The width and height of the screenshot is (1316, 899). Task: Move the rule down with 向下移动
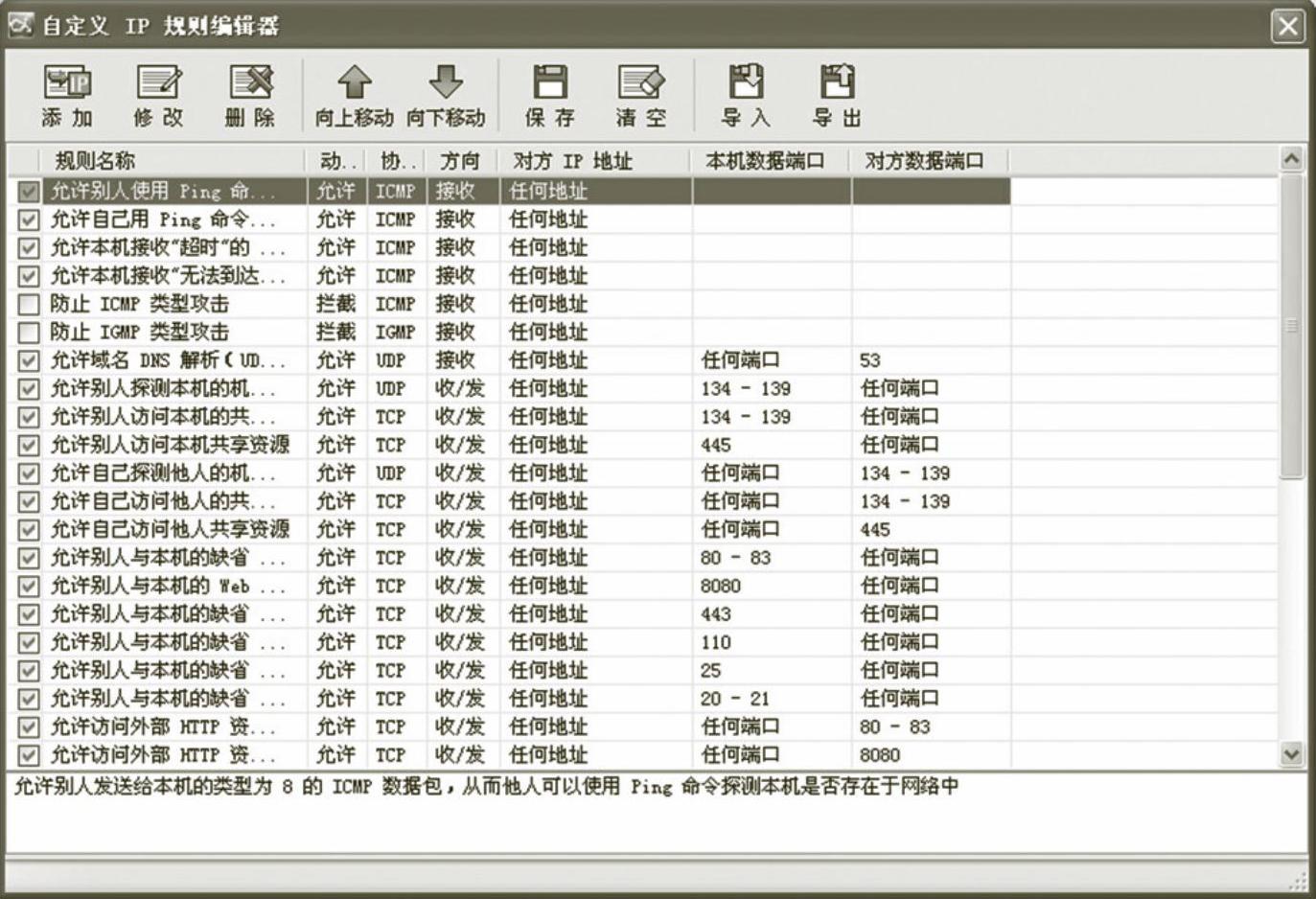(x=446, y=96)
